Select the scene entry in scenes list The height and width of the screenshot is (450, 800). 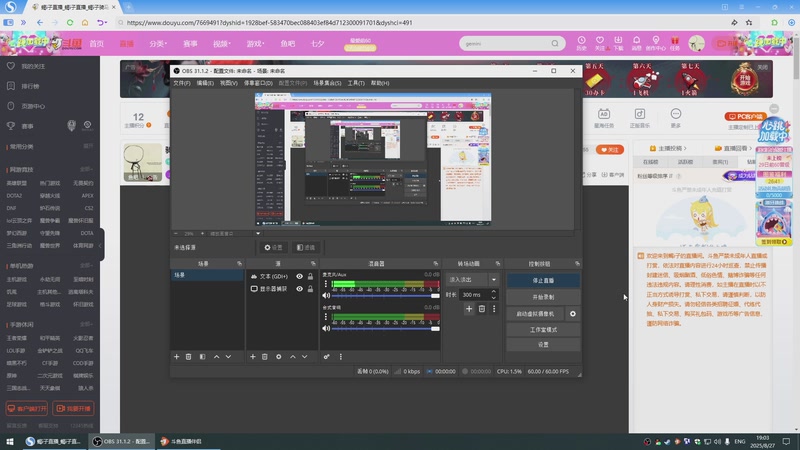207,275
